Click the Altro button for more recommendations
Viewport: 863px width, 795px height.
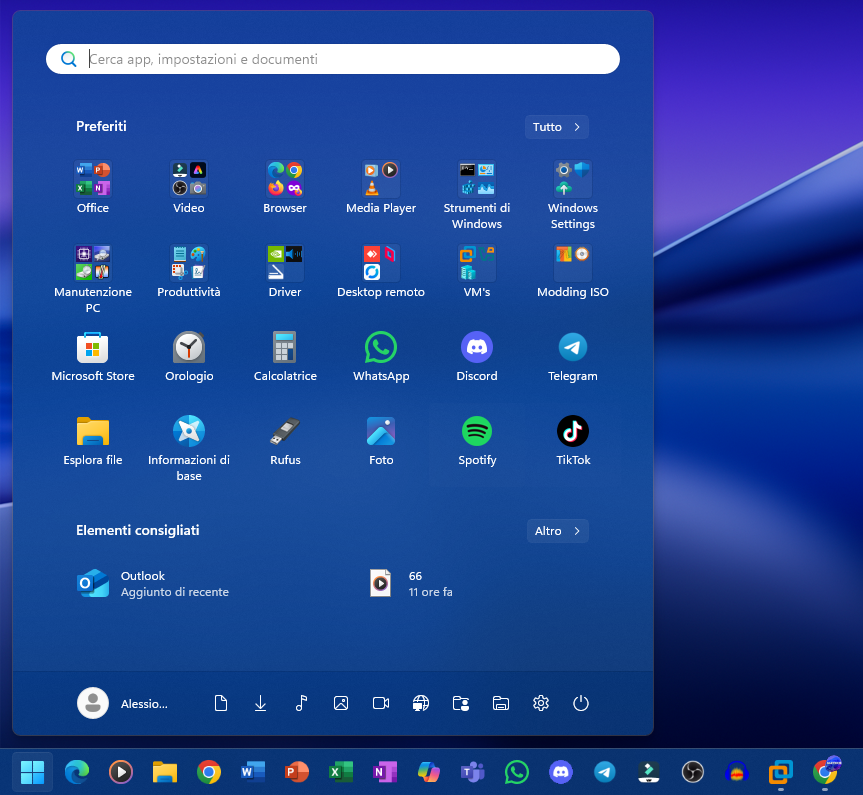pyautogui.click(x=558, y=531)
